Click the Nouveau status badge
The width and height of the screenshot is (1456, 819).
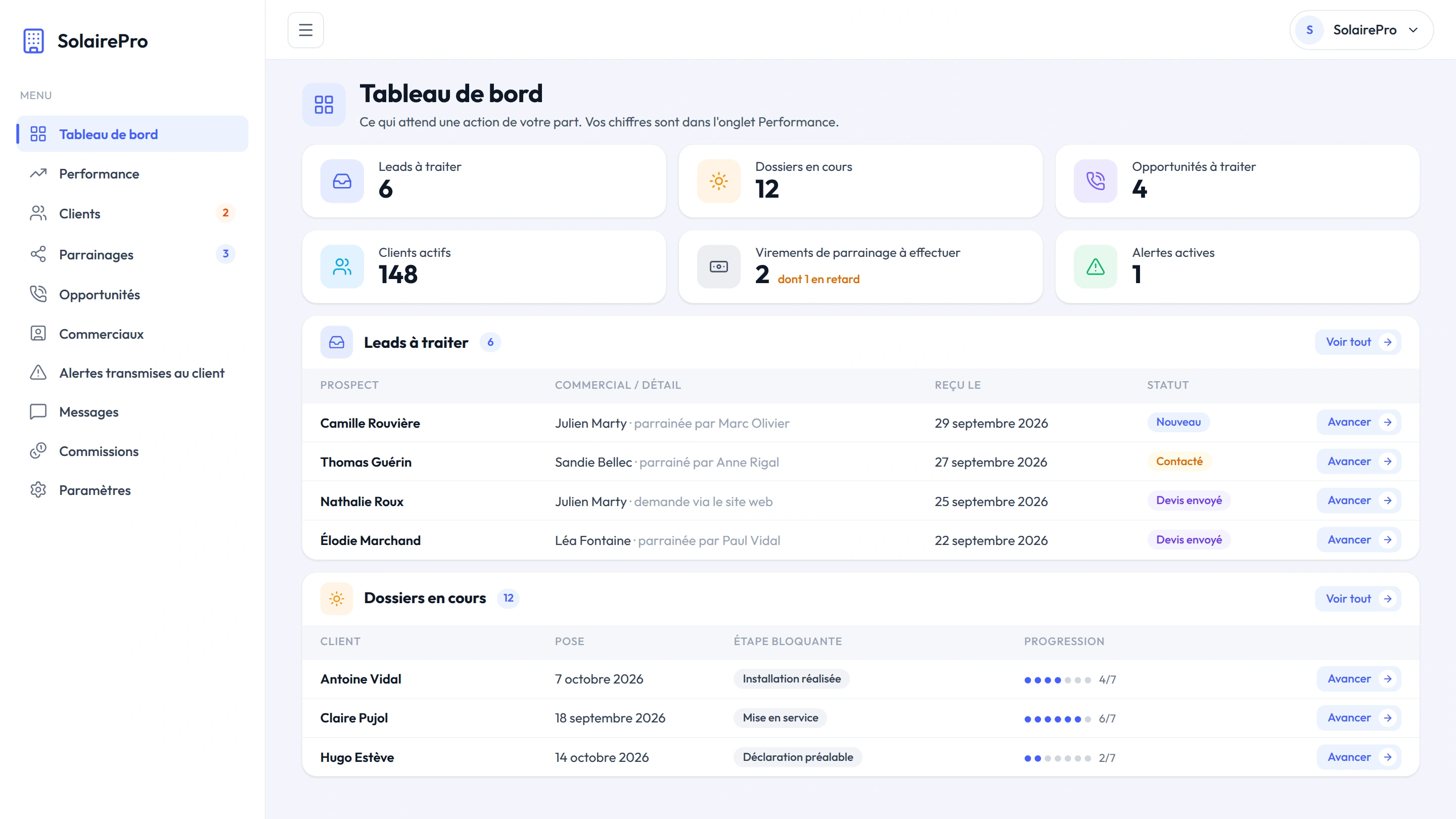1178,422
